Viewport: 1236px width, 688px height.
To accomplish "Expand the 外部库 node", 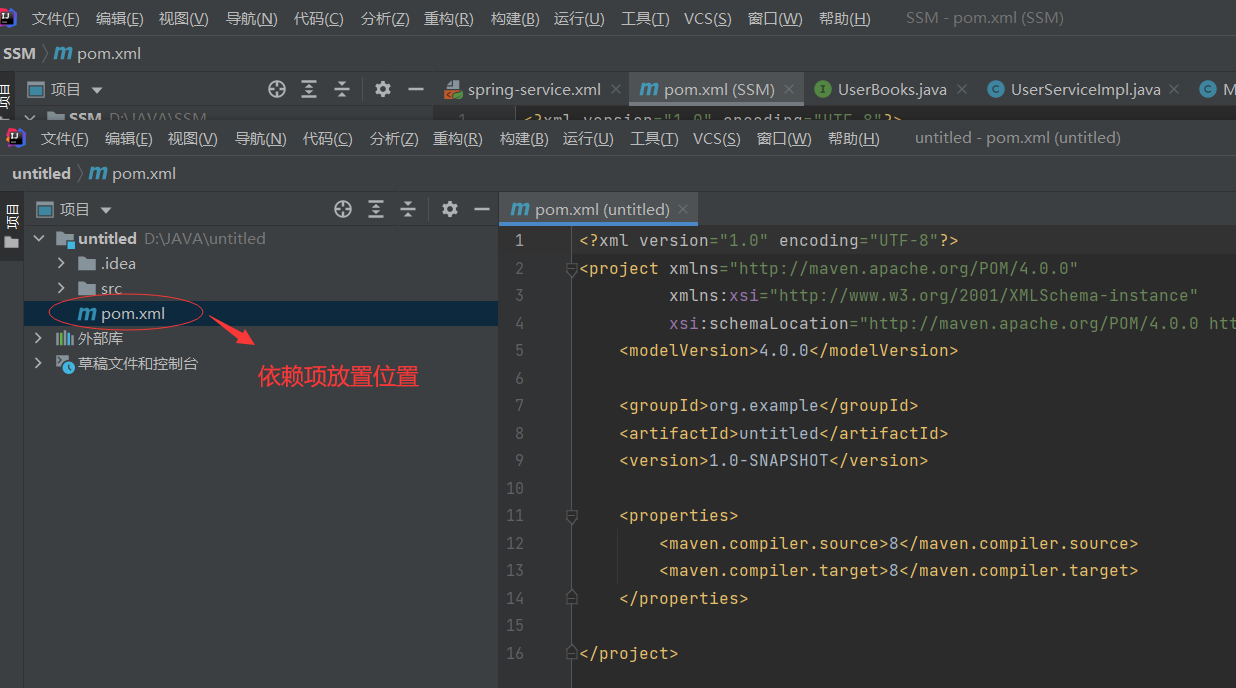I will tap(39, 338).
